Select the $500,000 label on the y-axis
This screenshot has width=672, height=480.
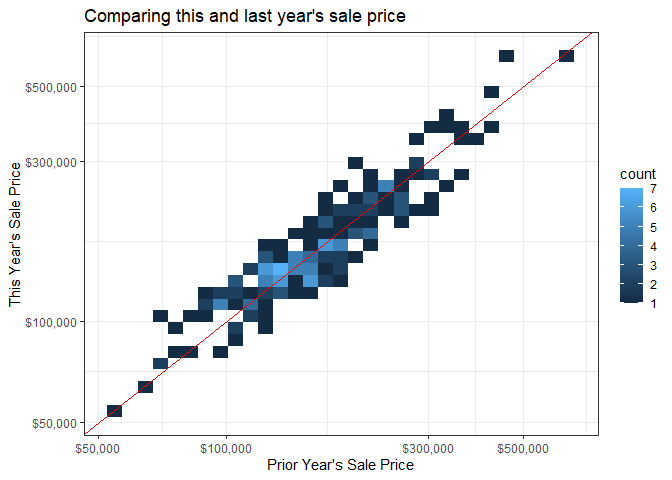click(52, 86)
